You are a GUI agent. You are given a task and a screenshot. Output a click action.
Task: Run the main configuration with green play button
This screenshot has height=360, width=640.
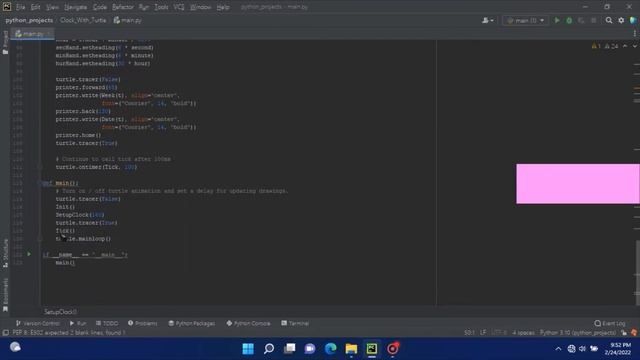coord(557,20)
